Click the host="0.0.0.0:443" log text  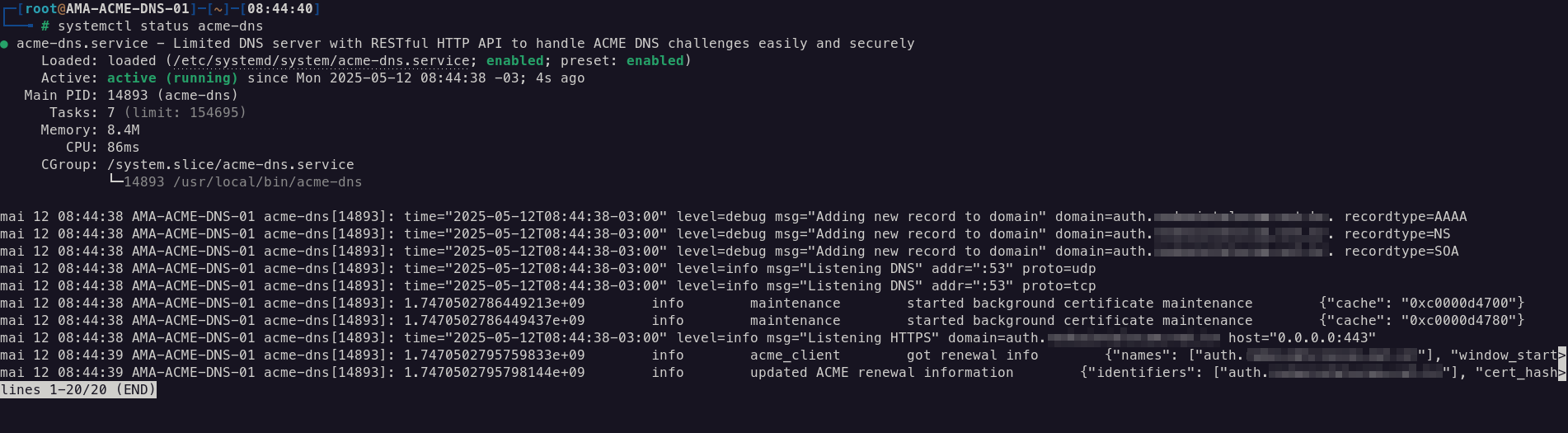coord(1303,338)
